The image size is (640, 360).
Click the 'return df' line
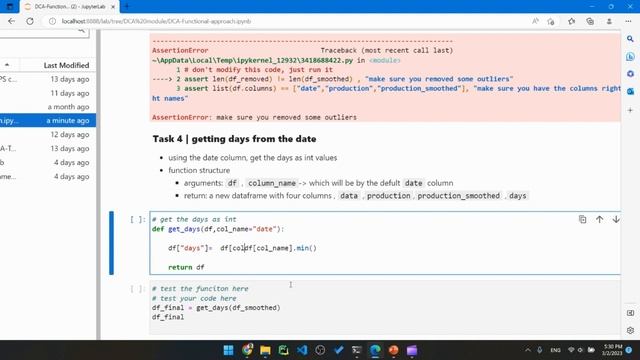tap(186, 267)
